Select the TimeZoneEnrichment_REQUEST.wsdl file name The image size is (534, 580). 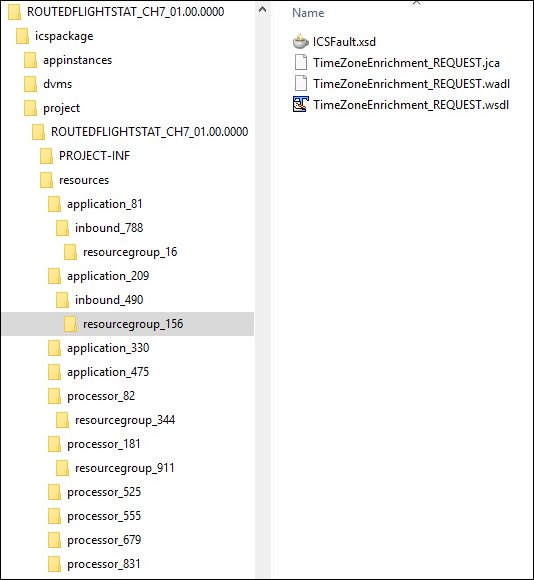(x=411, y=105)
